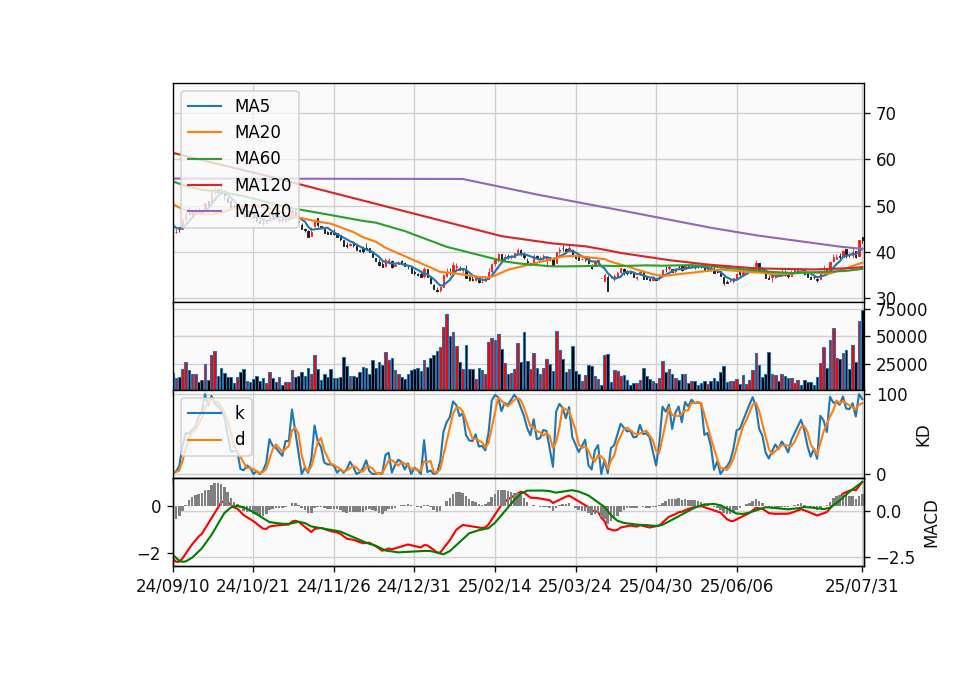
Task: Click the volume axis value 25000
Action: tap(901, 364)
